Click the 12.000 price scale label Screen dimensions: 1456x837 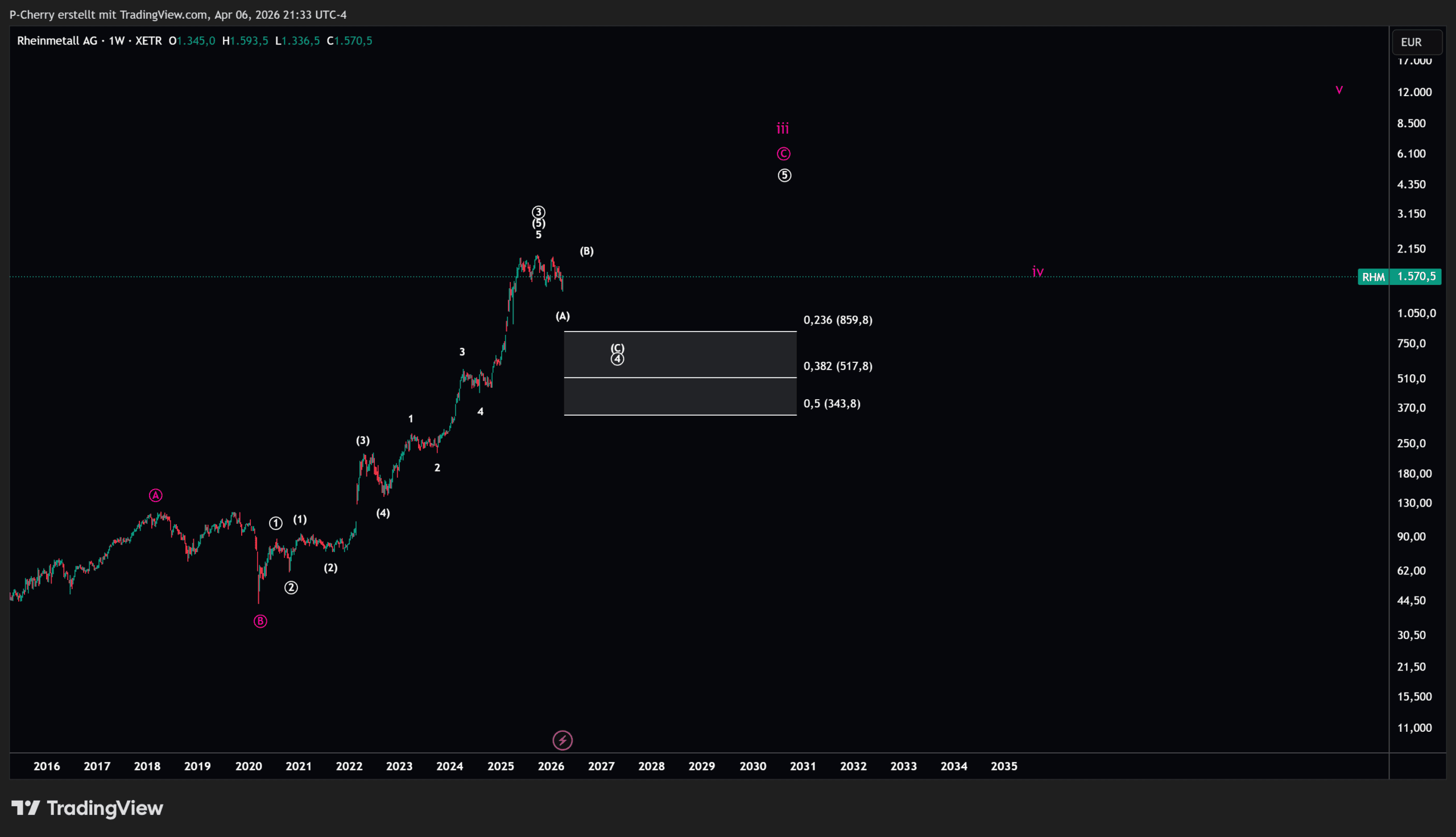[x=1414, y=92]
